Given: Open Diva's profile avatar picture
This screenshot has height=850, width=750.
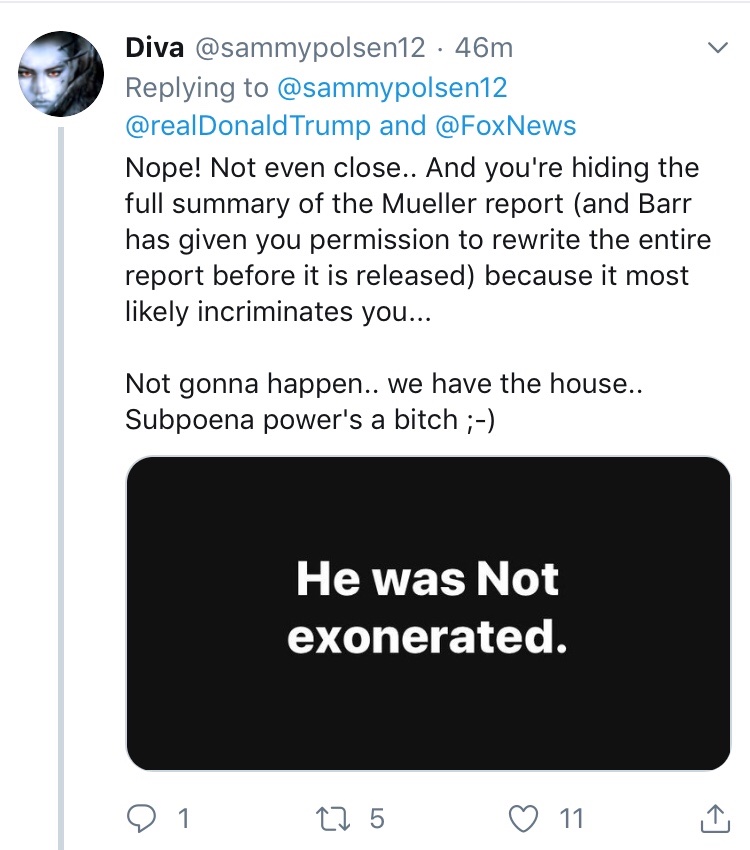Looking at the screenshot, I should [61, 74].
